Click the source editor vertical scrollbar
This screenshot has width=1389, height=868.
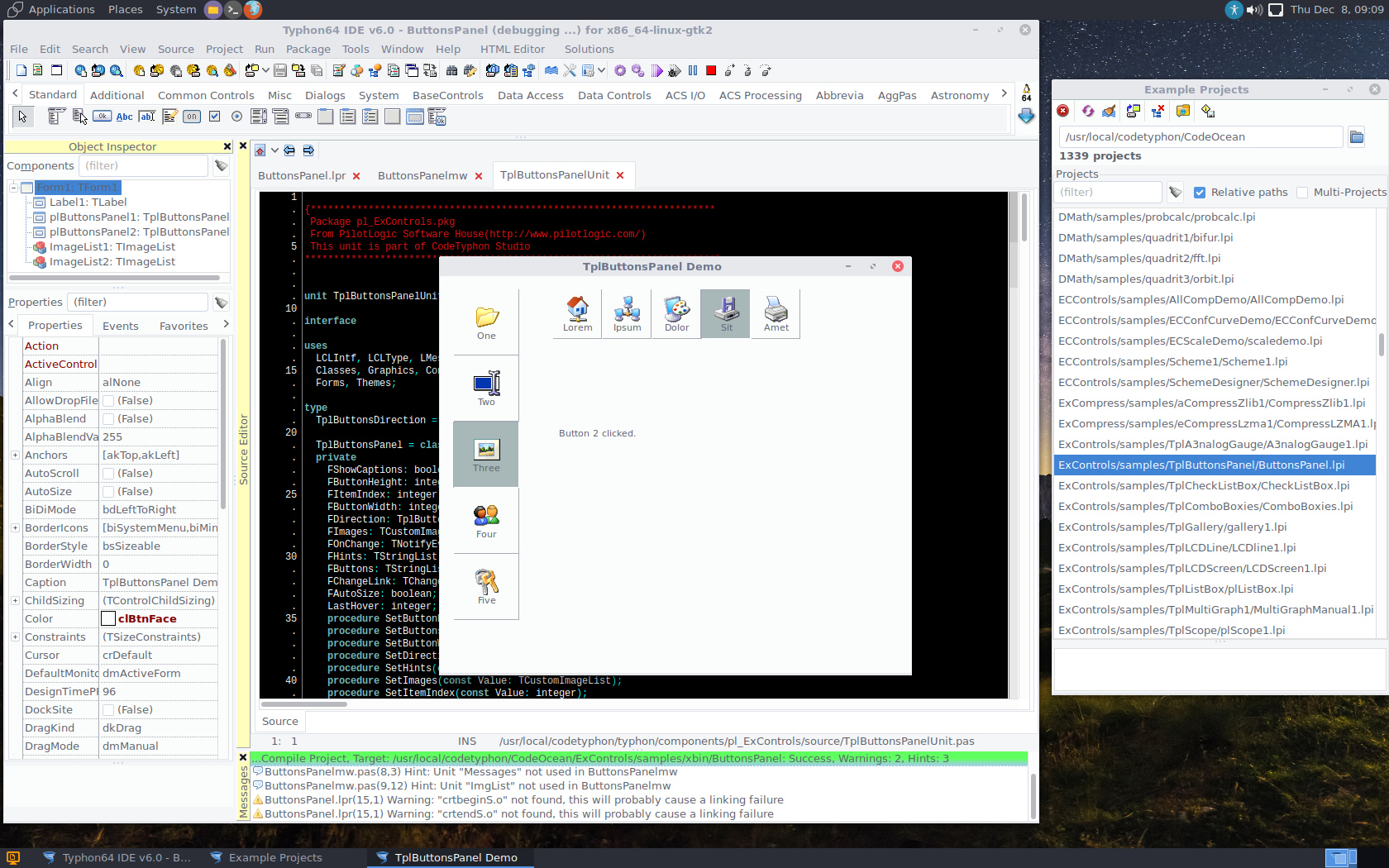click(1024, 446)
